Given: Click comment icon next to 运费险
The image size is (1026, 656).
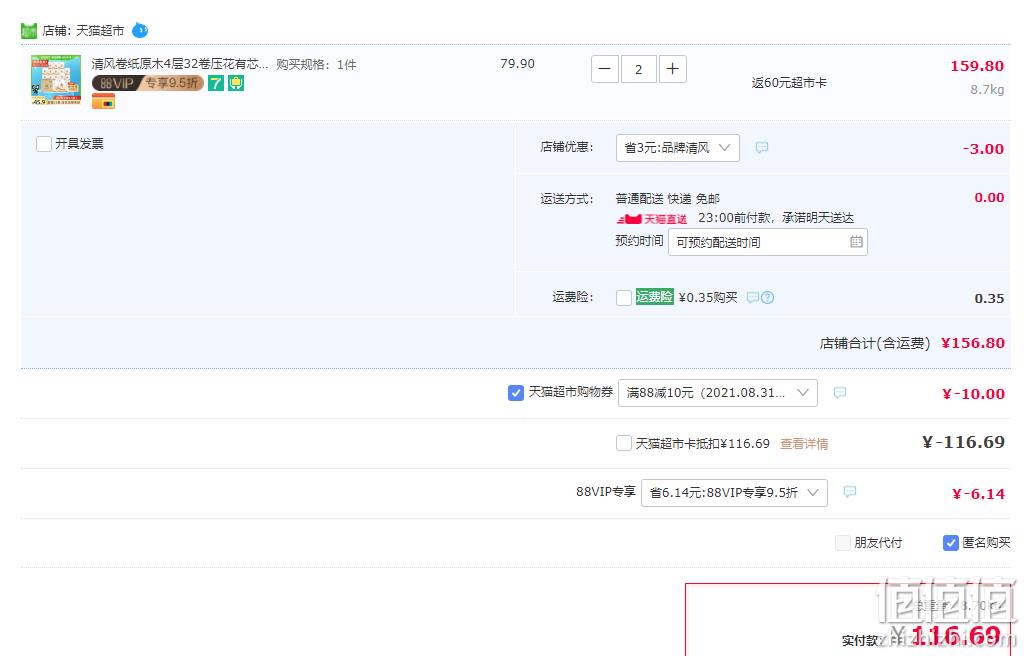Looking at the screenshot, I should 752,298.
